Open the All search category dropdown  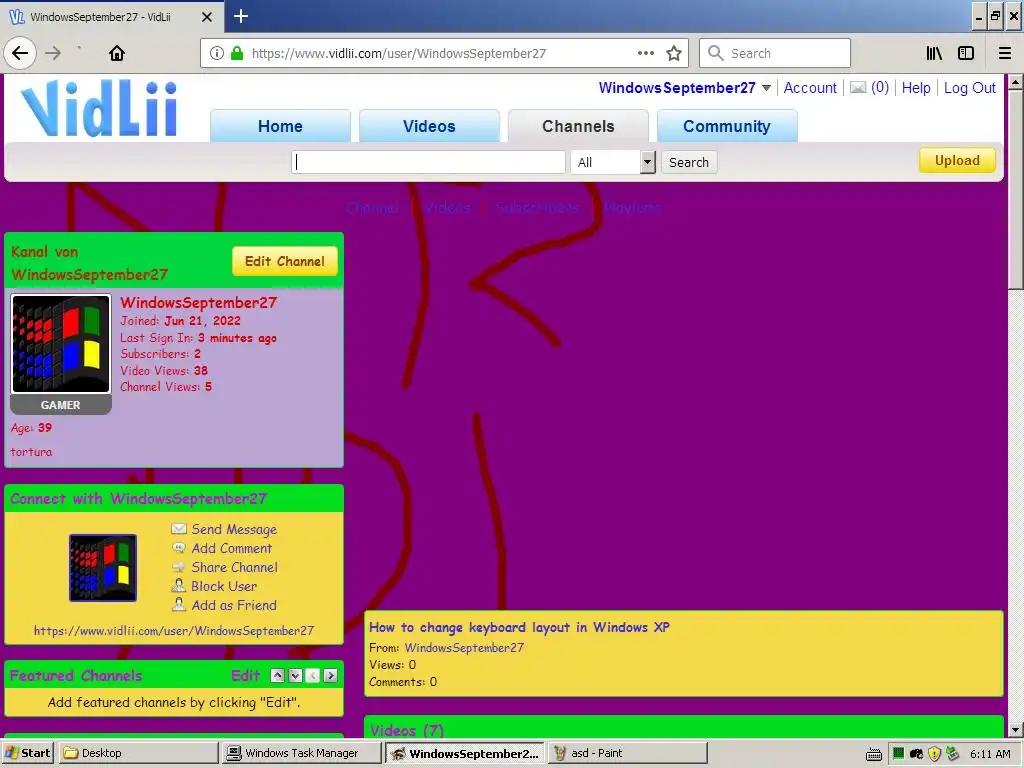pyautogui.click(x=613, y=162)
